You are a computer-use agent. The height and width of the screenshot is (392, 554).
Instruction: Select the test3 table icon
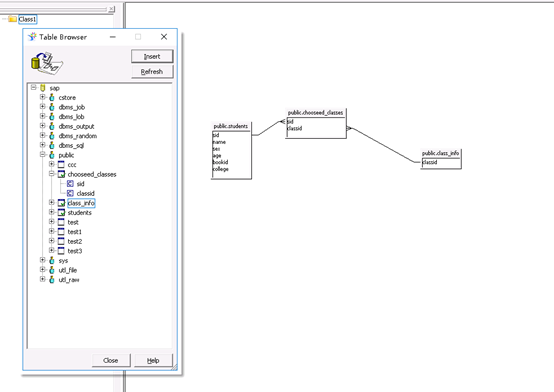tap(61, 251)
